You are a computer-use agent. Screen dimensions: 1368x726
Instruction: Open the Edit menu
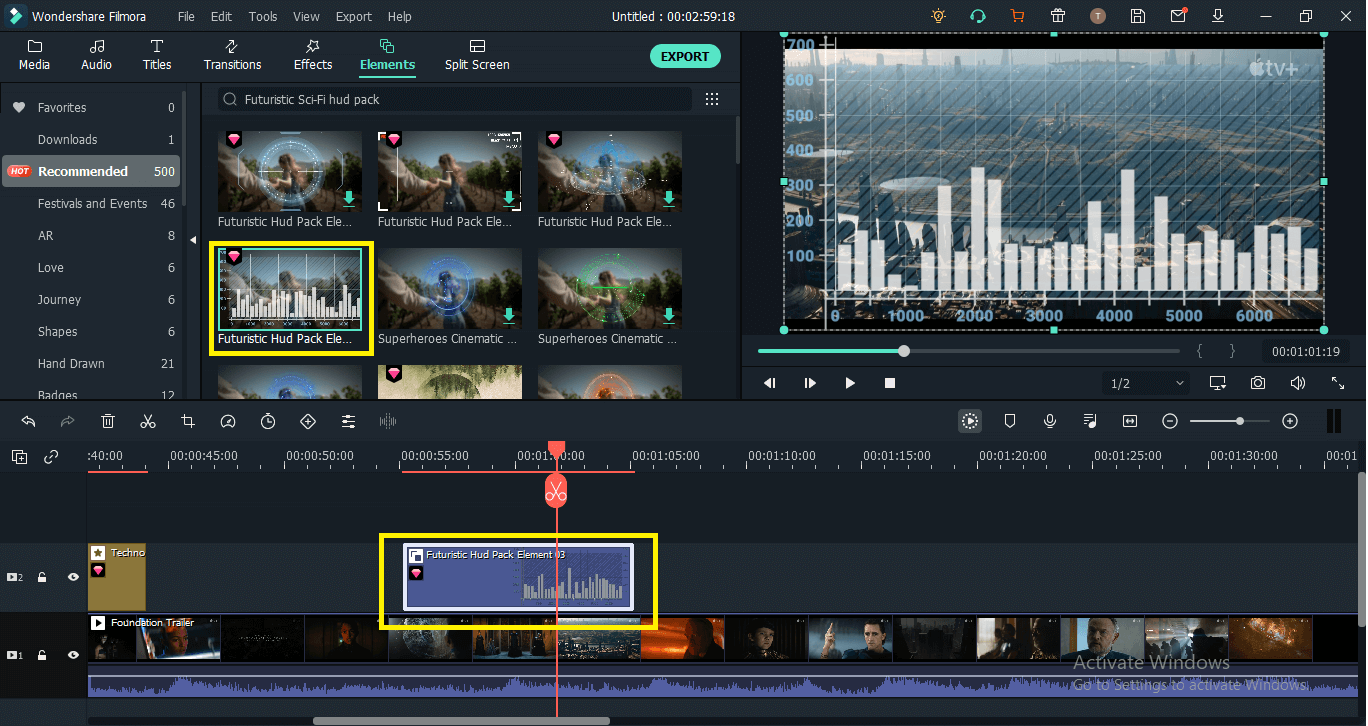tap(221, 17)
